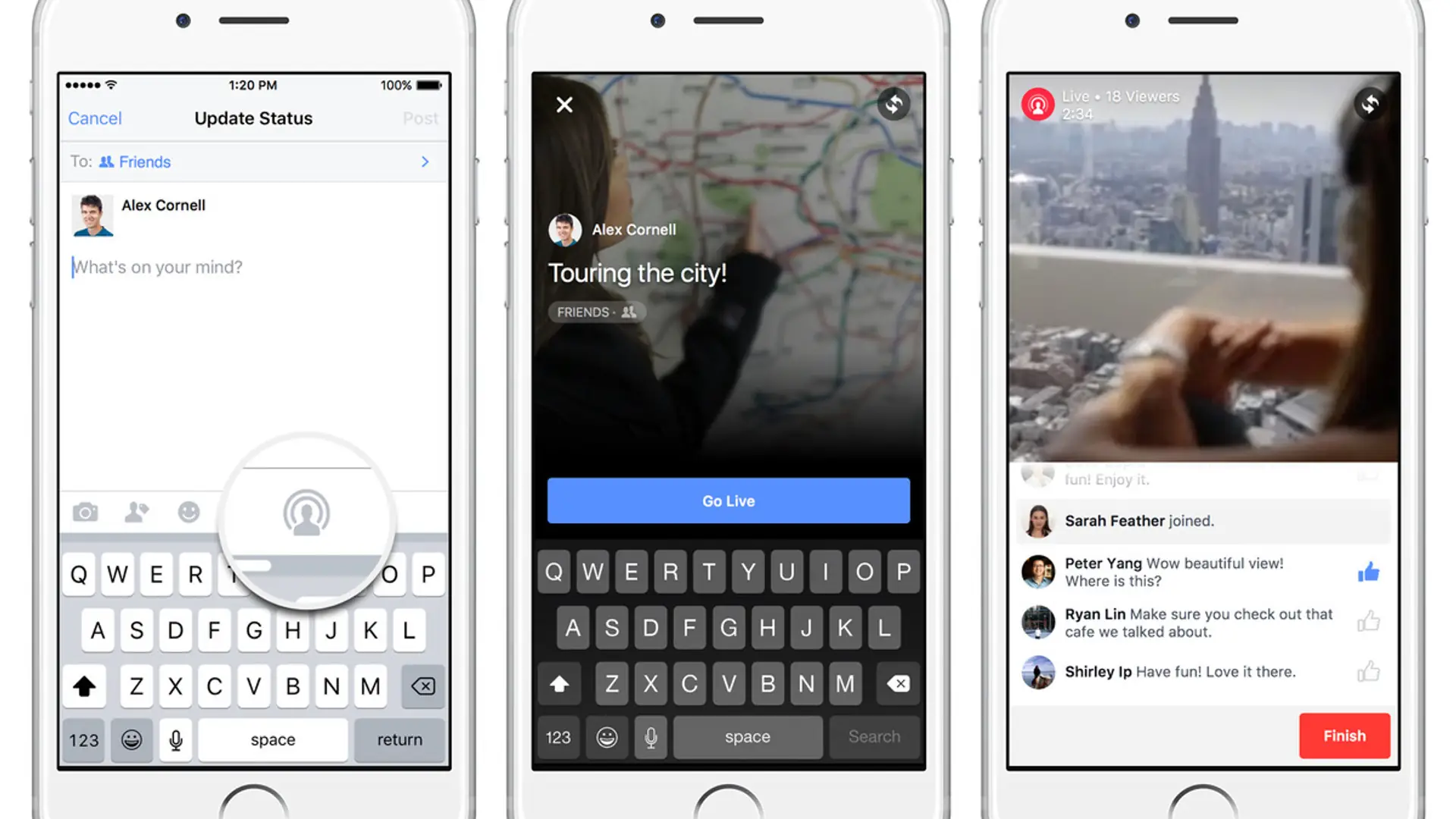Tap the tag people icon in composer
Viewport: 1456px width, 819px height.
[137, 511]
